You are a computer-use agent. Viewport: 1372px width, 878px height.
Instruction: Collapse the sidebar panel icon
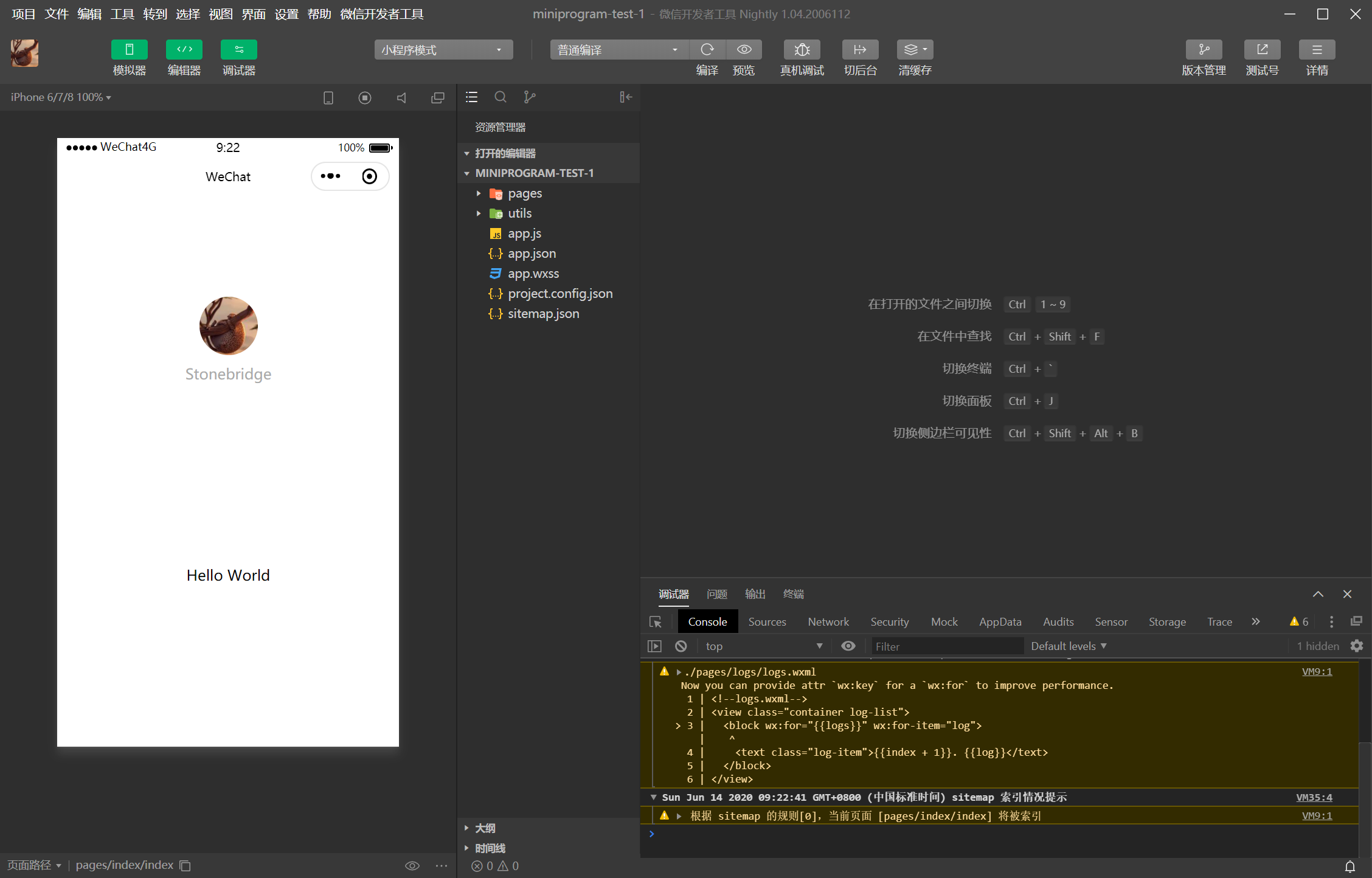[626, 97]
